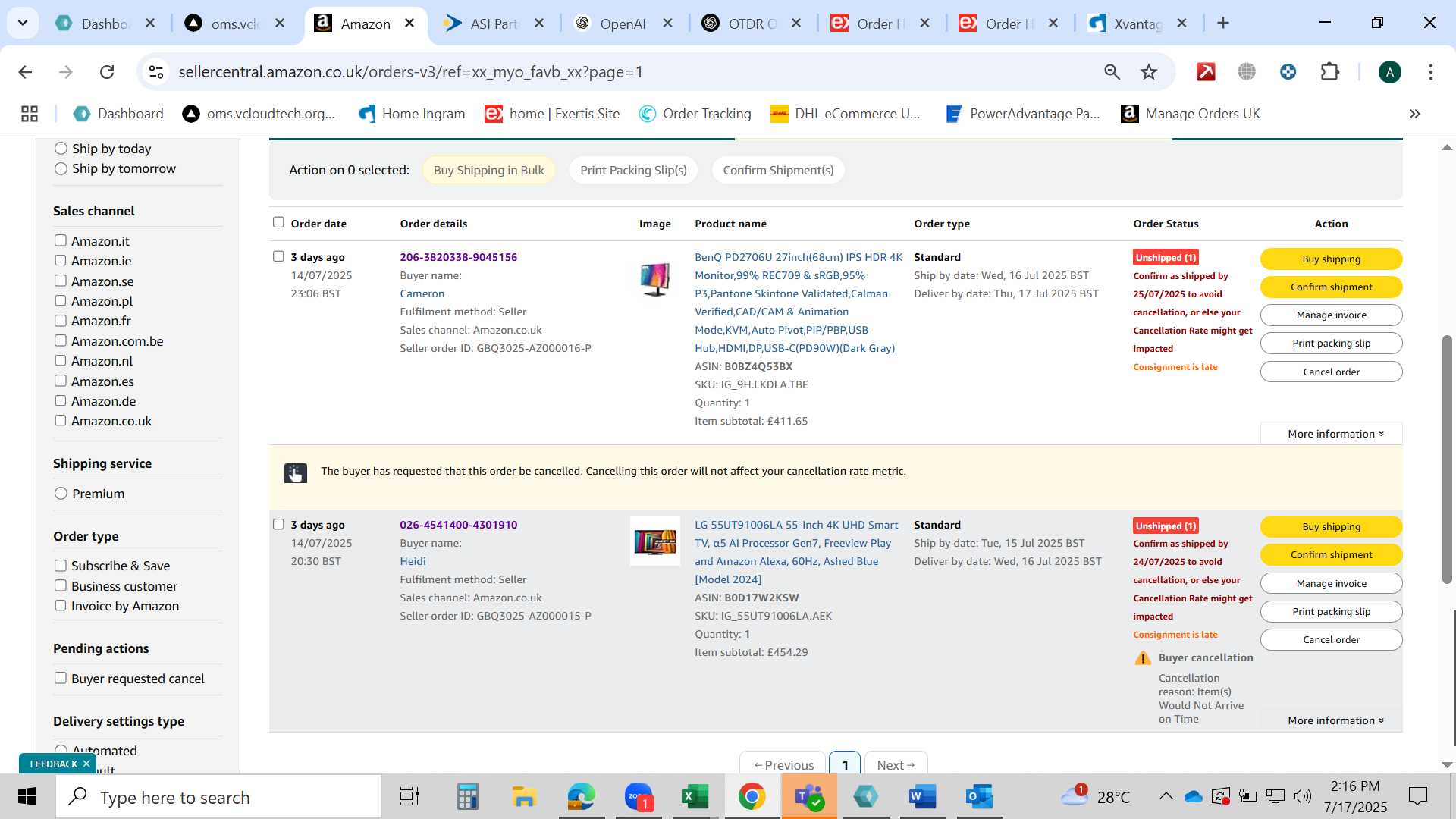Open the bookmarks apps grid icon
The width and height of the screenshot is (1456, 819).
point(30,114)
